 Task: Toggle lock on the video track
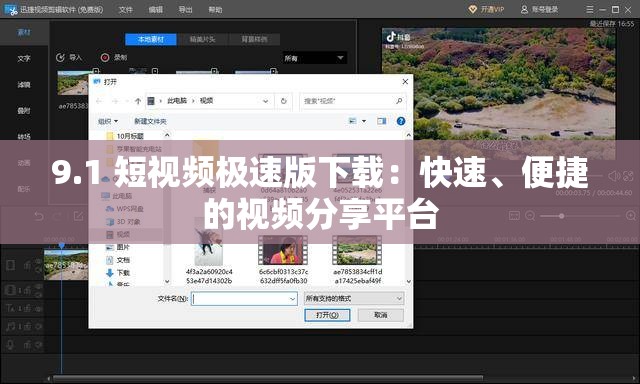pyautogui.click(x=27, y=266)
